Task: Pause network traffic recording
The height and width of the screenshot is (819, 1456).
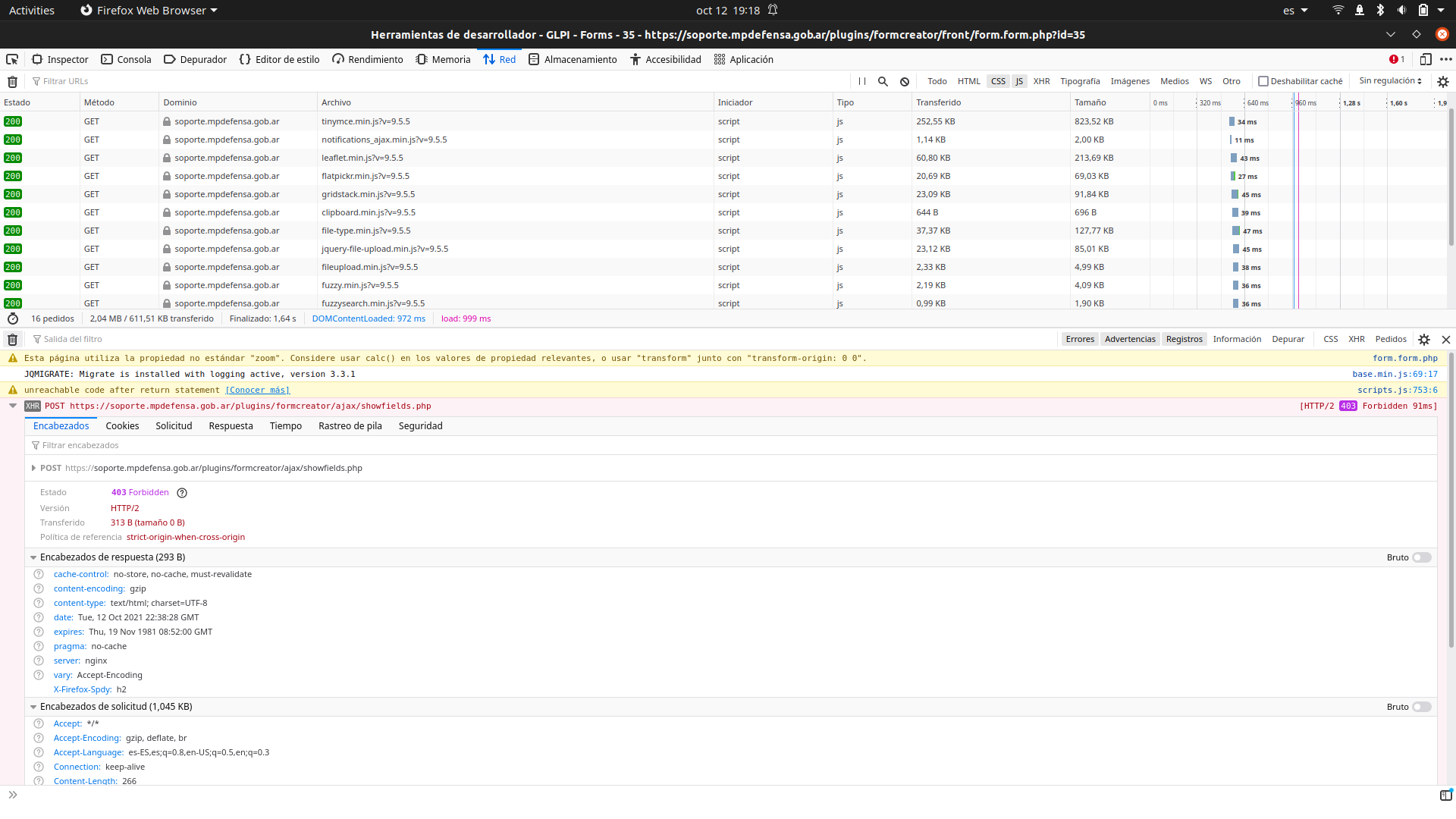Action: (861, 81)
